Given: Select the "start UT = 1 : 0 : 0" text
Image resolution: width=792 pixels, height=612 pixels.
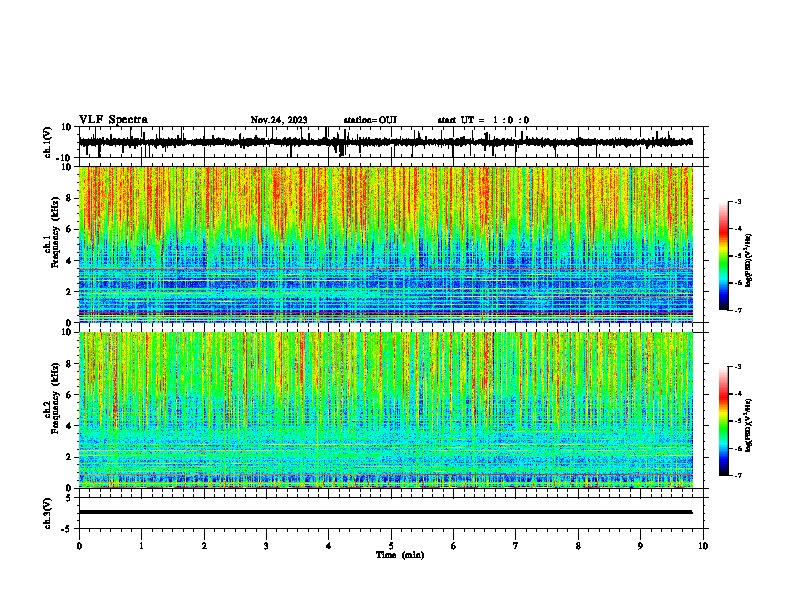Looking at the screenshot, I should pyautogui.click(x=483, y=120).
